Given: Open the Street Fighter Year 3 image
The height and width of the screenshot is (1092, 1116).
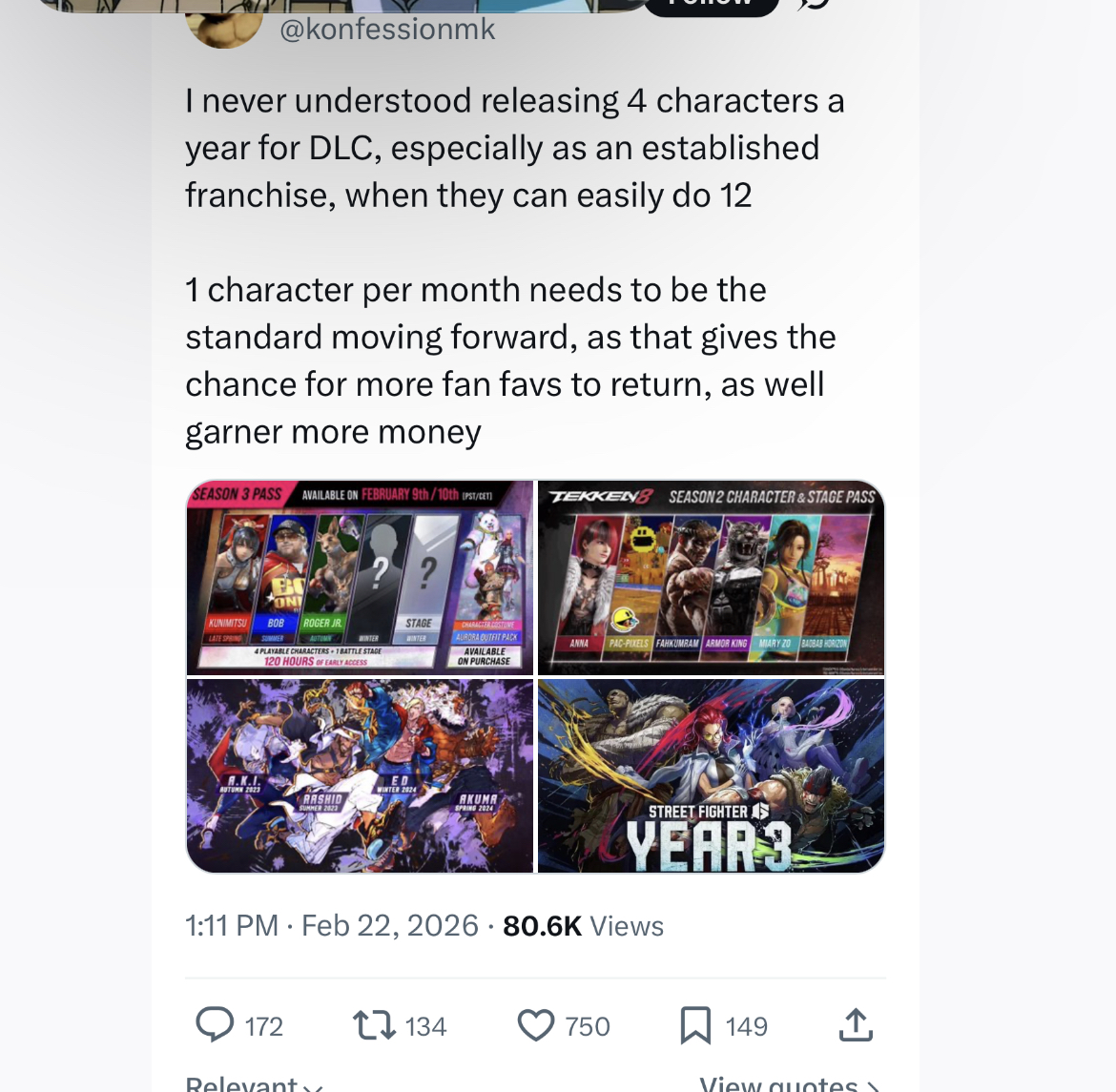Looking at the screenshot, I should (x=711, y=775).
